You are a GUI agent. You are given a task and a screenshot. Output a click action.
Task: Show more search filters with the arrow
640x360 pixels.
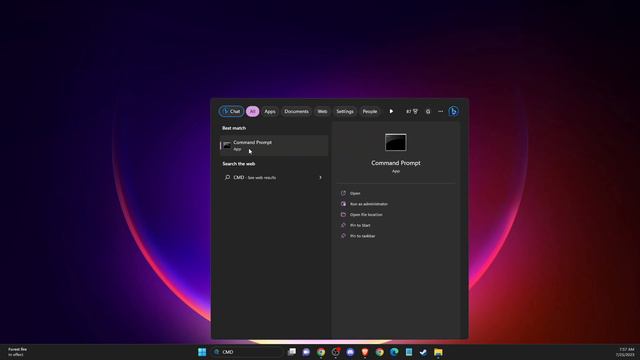[x=391, y=111]
